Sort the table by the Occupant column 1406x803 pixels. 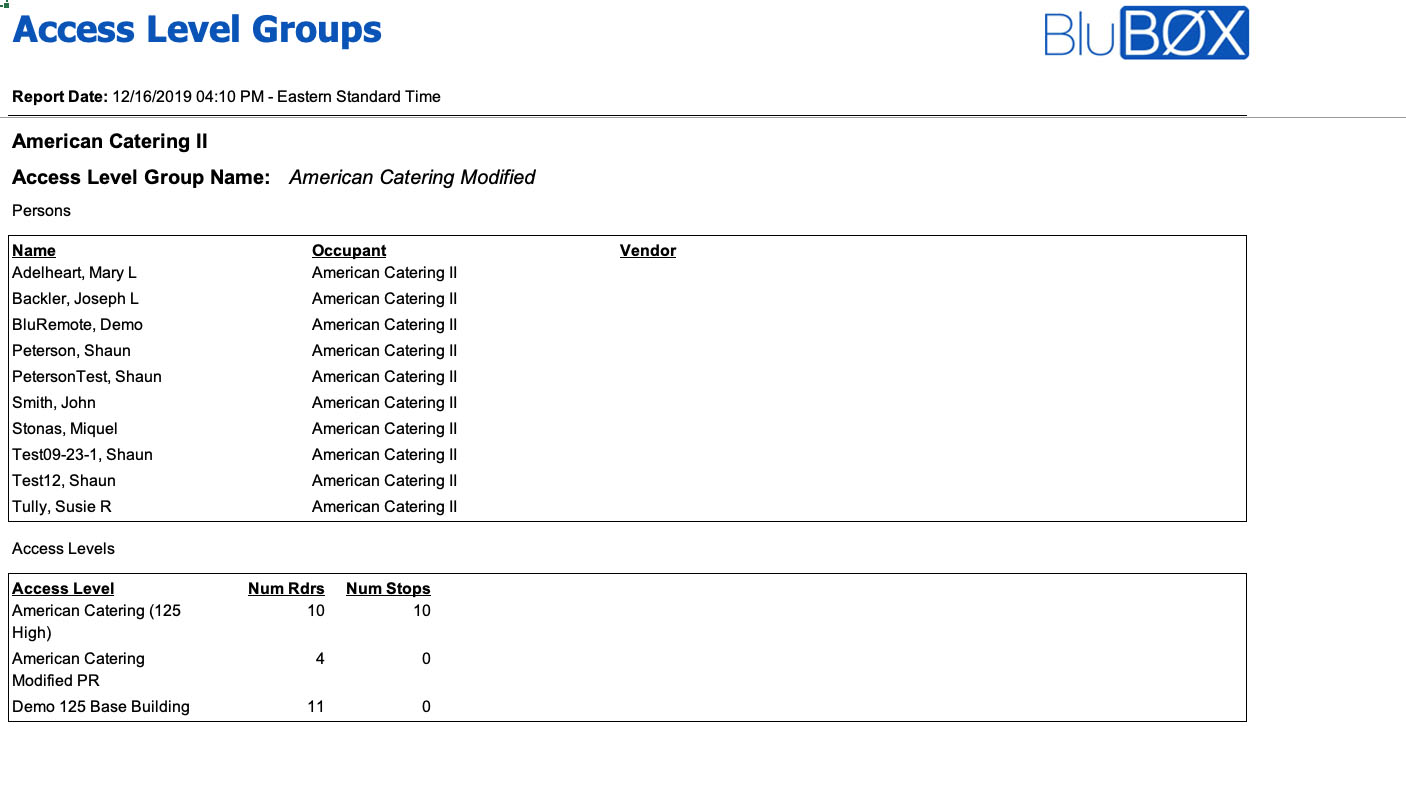click(348, 250)
